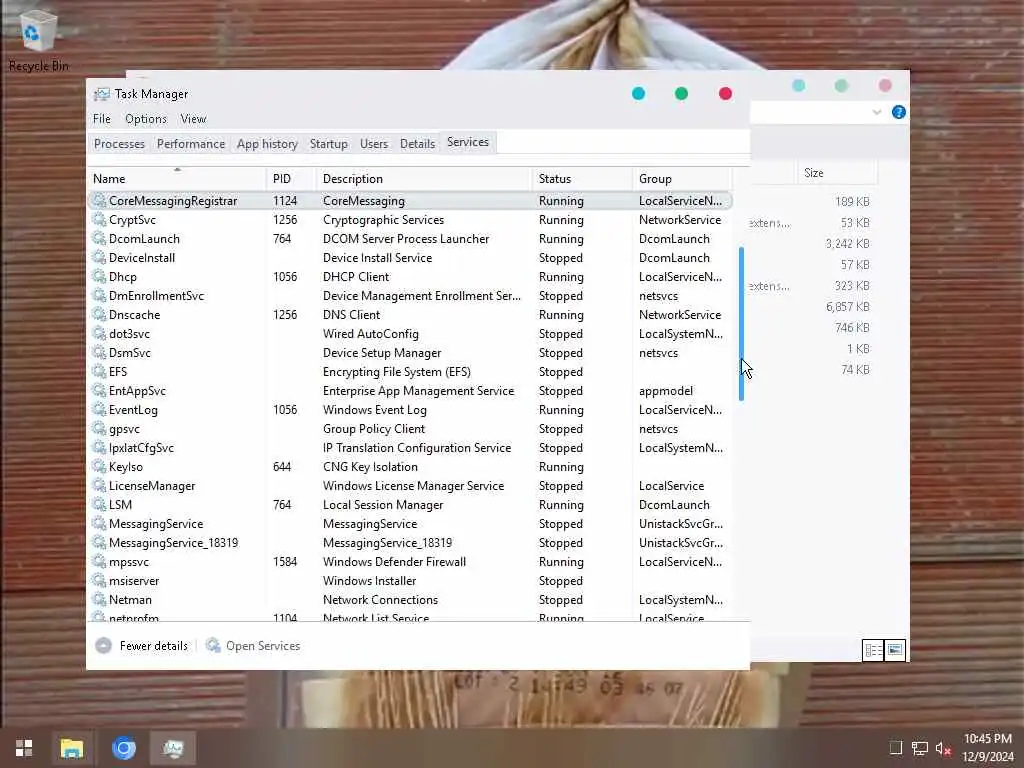
Task: Select the EFS service row
Action: (x=409, y=371)
